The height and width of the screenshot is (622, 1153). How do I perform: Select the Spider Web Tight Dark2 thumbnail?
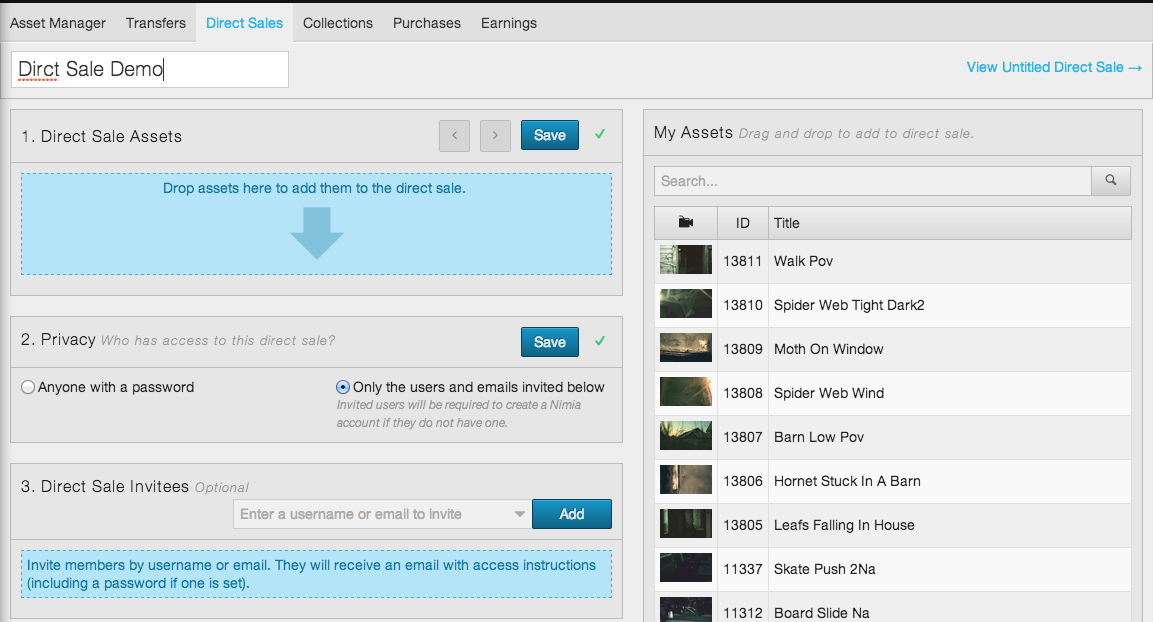685,304
